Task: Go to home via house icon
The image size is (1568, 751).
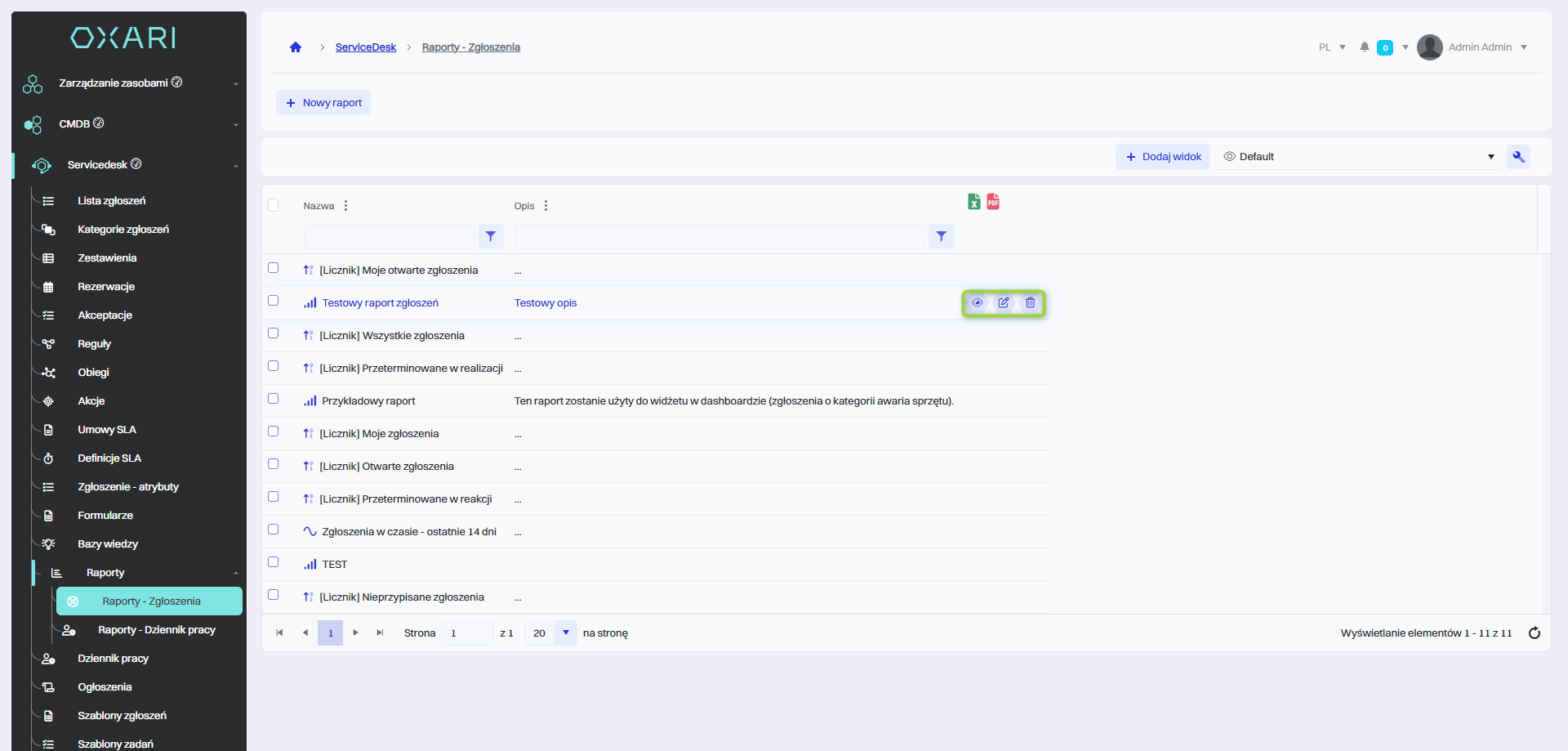Action: pos(296,47)
